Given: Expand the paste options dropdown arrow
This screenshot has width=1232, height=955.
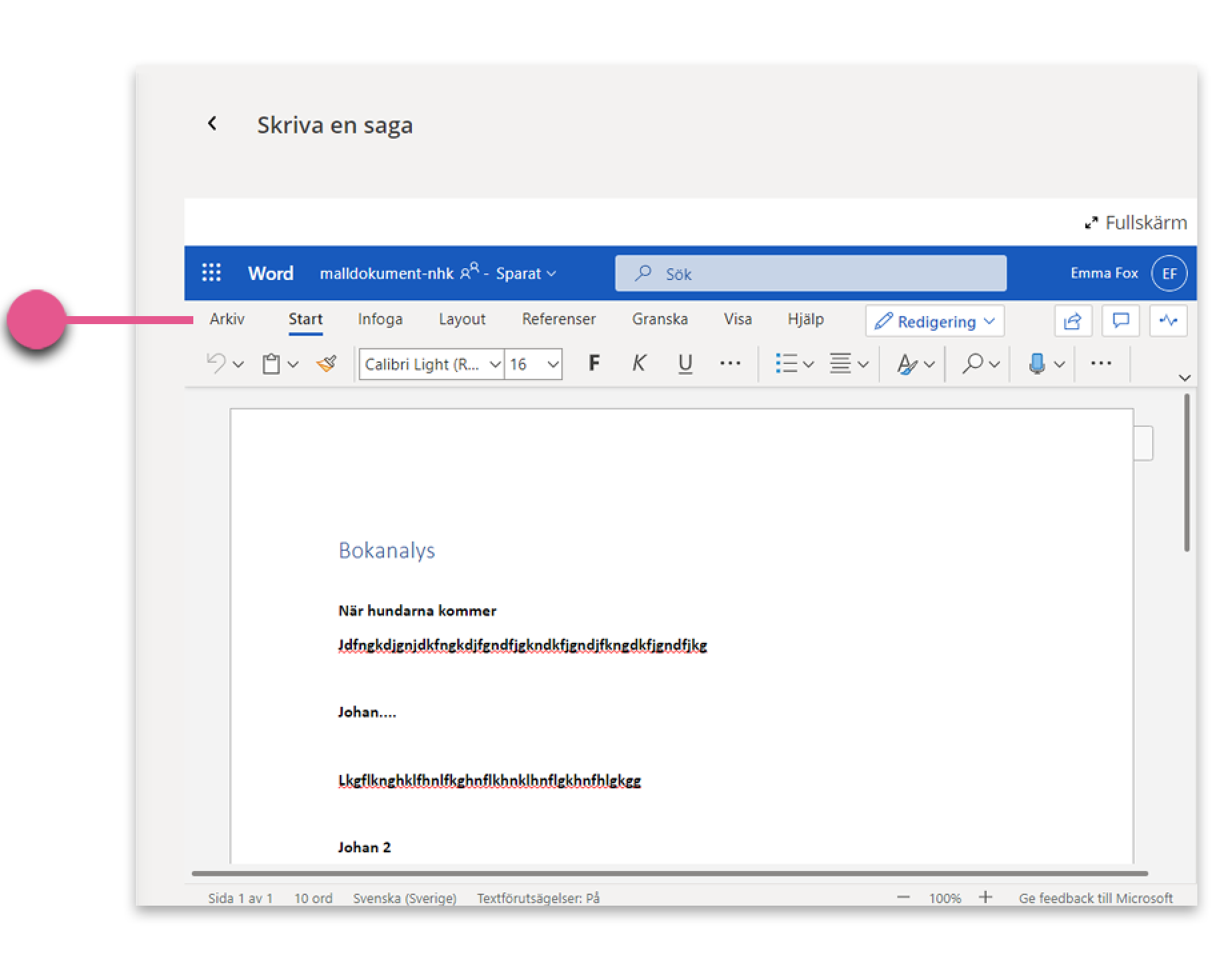Looking at the screenshot, I should pyautogui.click(x=293, y=364).
